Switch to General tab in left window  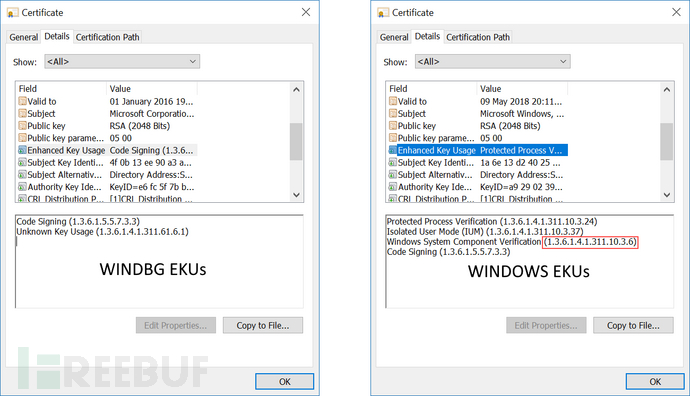tap(24, 37)
